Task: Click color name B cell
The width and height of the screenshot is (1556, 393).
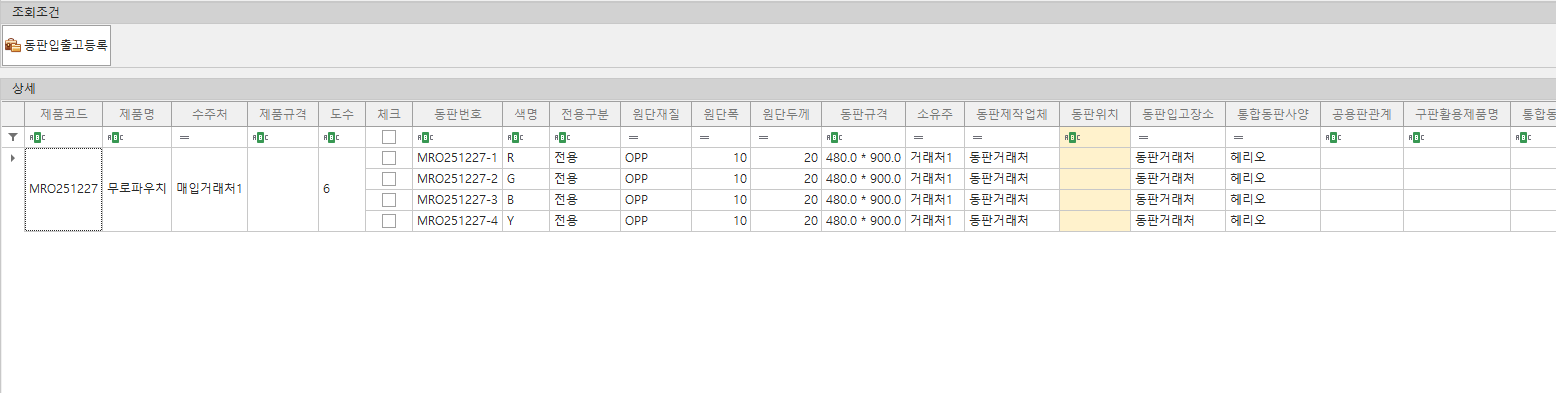Action: [526, 200]
